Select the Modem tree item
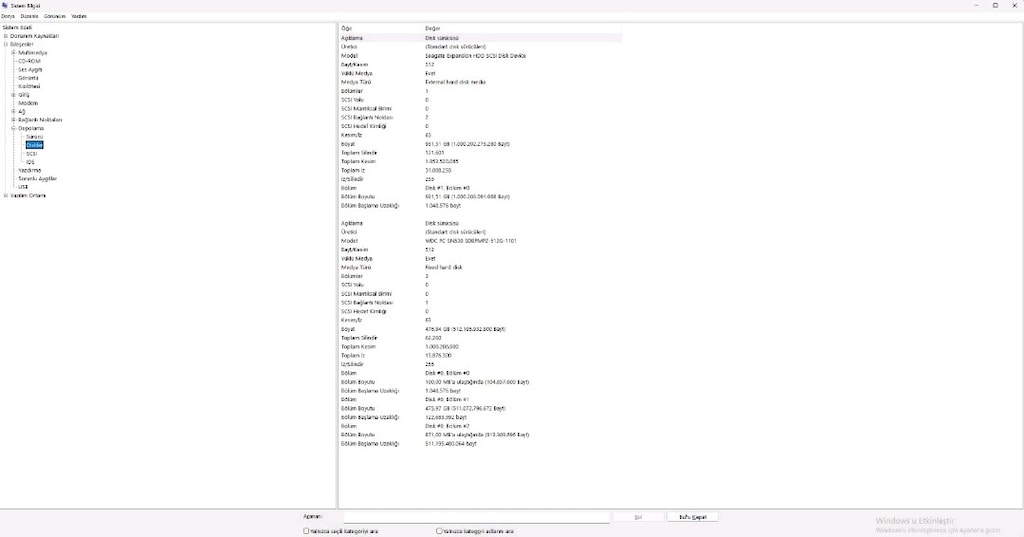Viewport: 1024px width, 537px height. [x=28, y=103]
